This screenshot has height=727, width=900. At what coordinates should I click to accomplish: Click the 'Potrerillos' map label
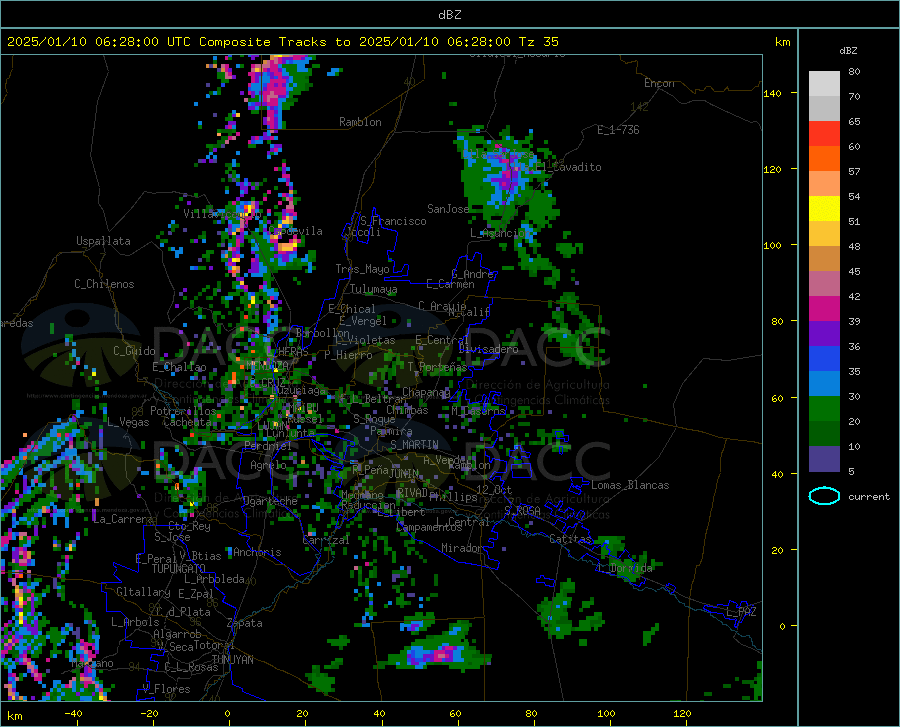coord(183,411)
